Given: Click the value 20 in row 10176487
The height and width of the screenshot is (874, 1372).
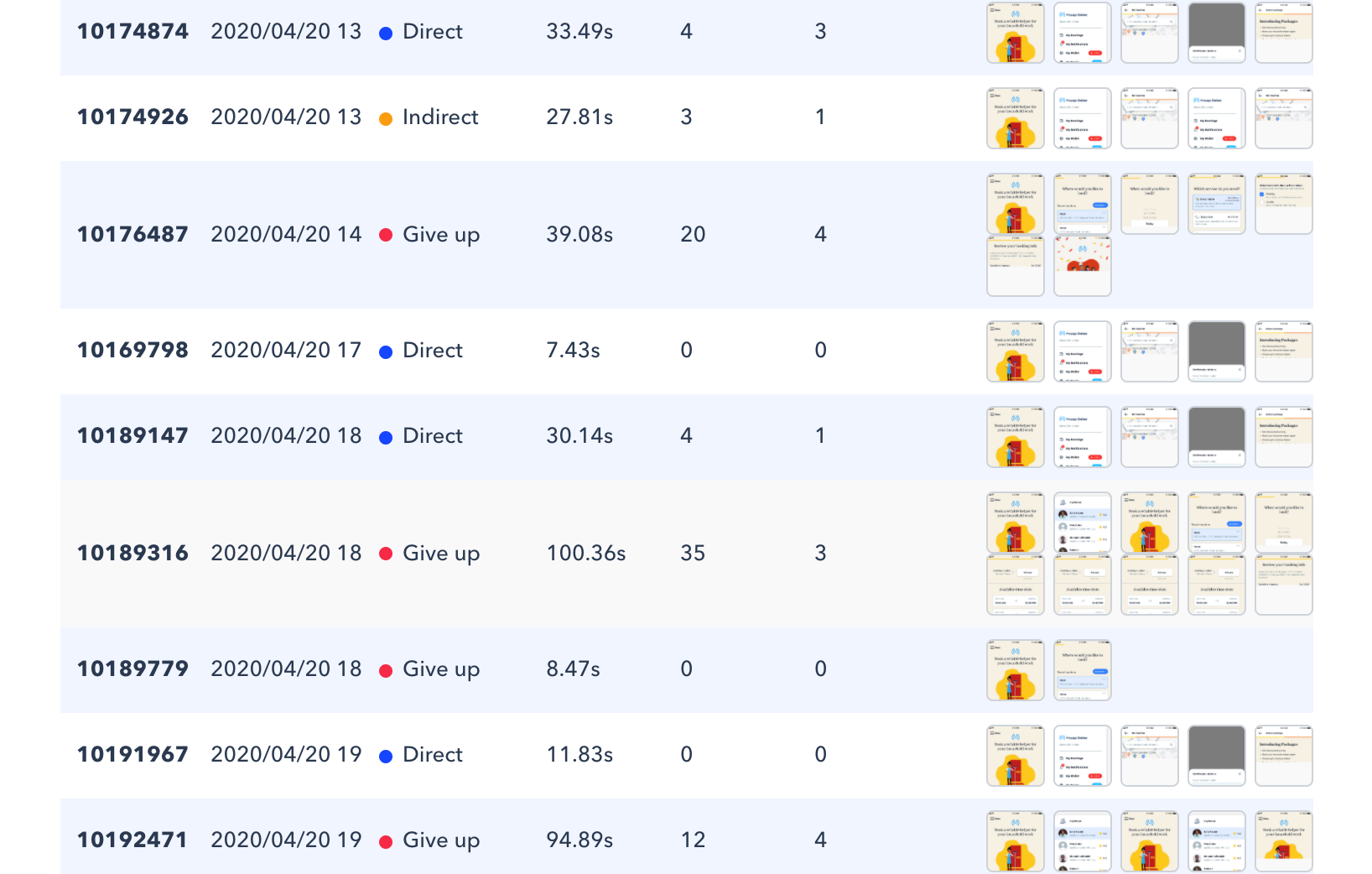Looking at the screenshot, I should 693,235.
